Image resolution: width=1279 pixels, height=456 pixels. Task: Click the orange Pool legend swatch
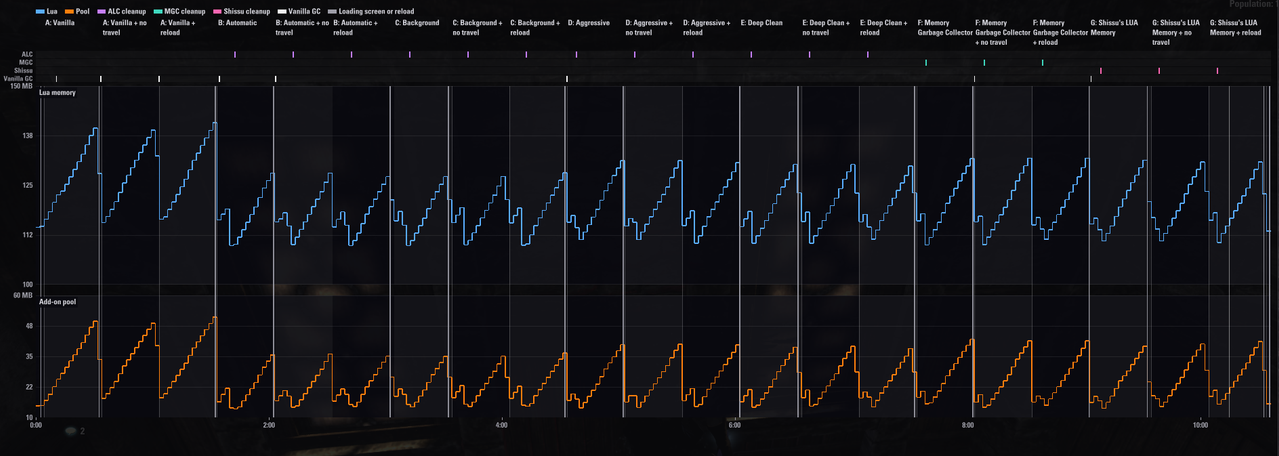click(x=71, y=11)
